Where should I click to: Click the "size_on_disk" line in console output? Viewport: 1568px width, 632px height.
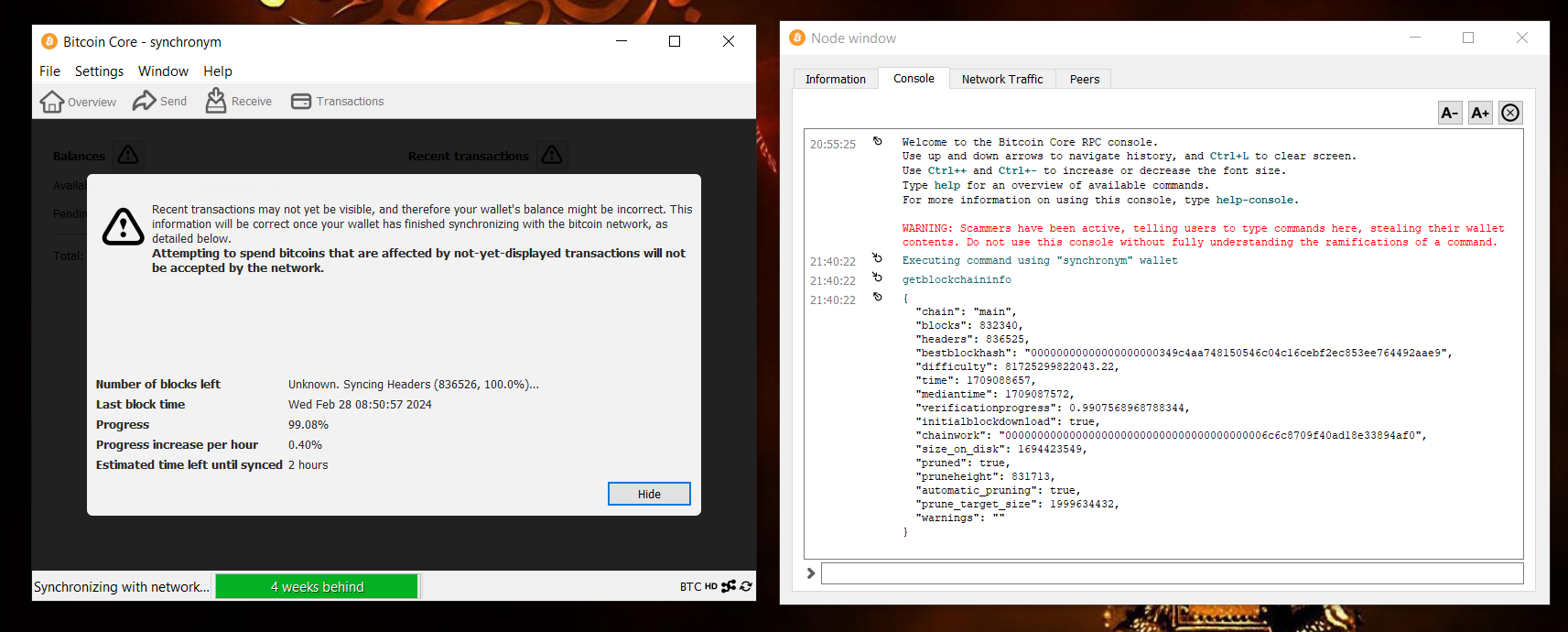point(1001,450)
